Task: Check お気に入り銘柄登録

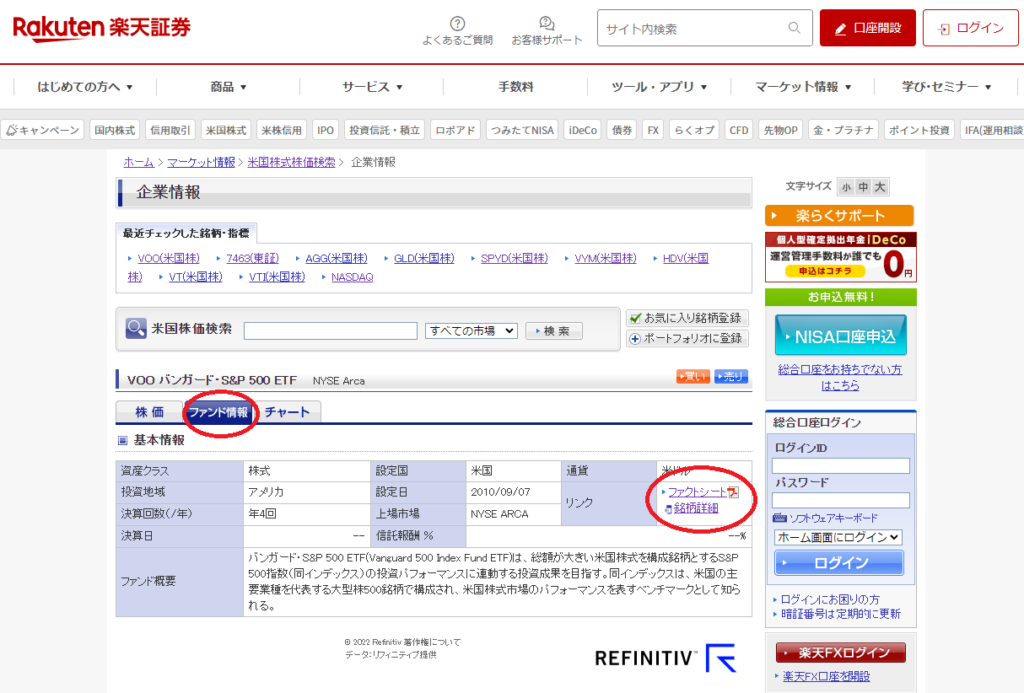Action: tap(687, 318)
